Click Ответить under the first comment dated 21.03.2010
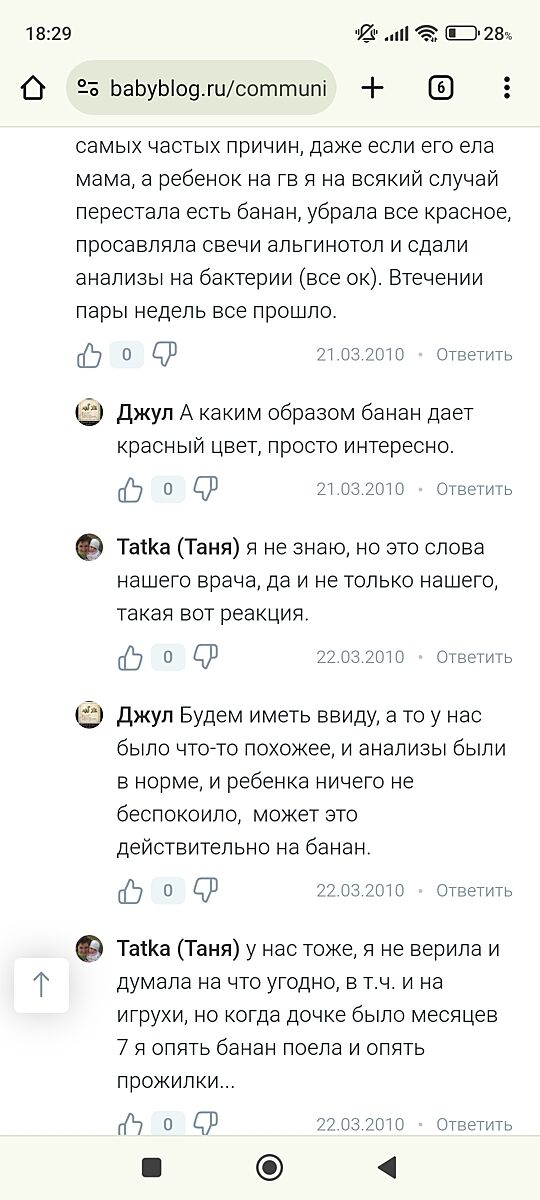 tap(474, 354)
